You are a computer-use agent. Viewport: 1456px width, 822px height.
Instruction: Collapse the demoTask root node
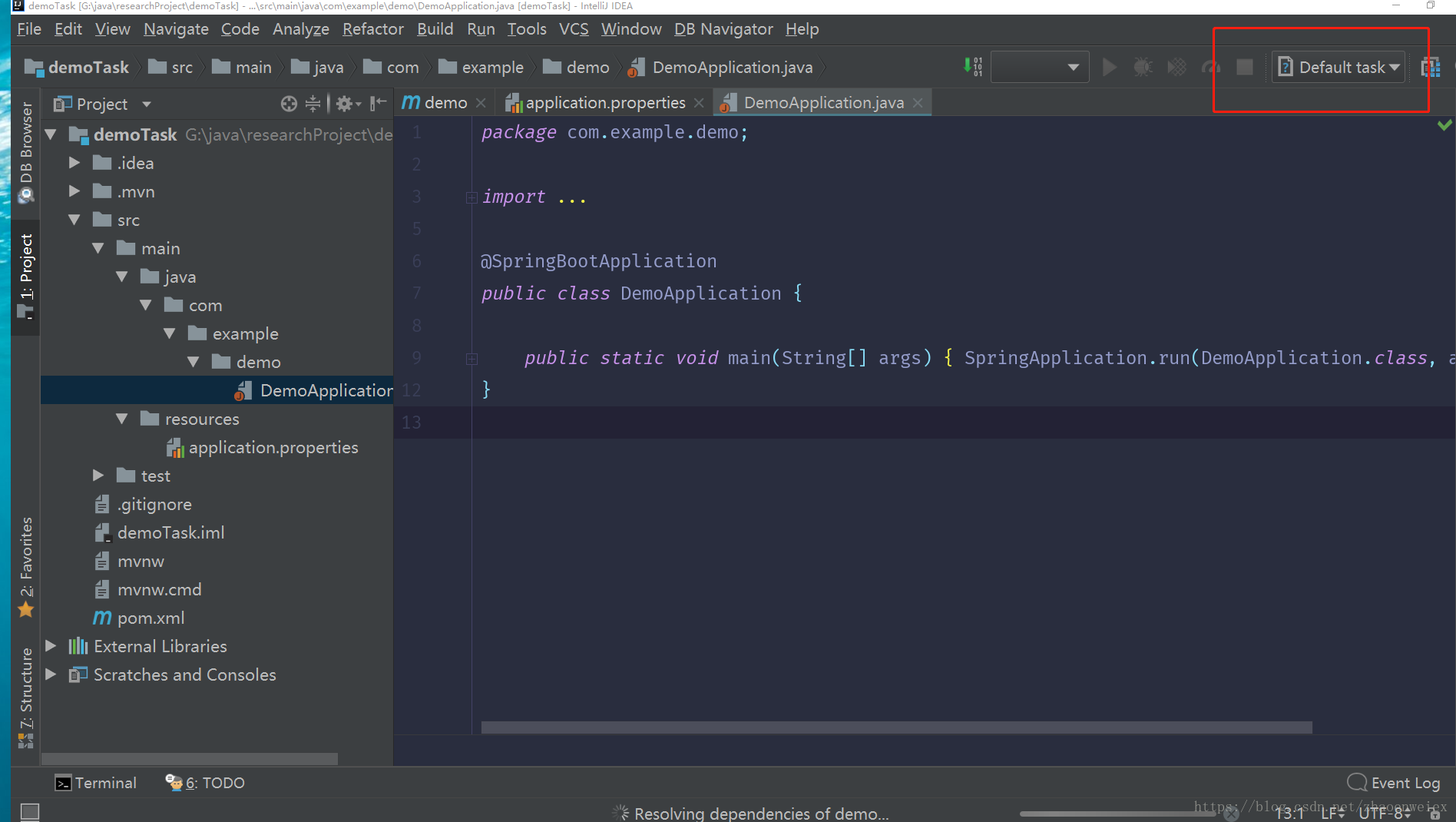(51, 134)
